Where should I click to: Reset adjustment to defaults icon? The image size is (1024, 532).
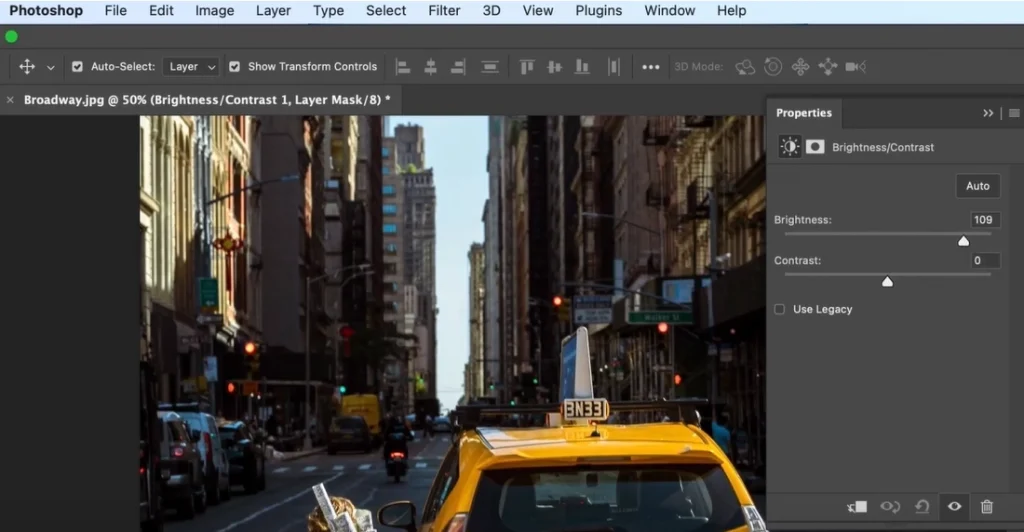click(x=922, y=507)
